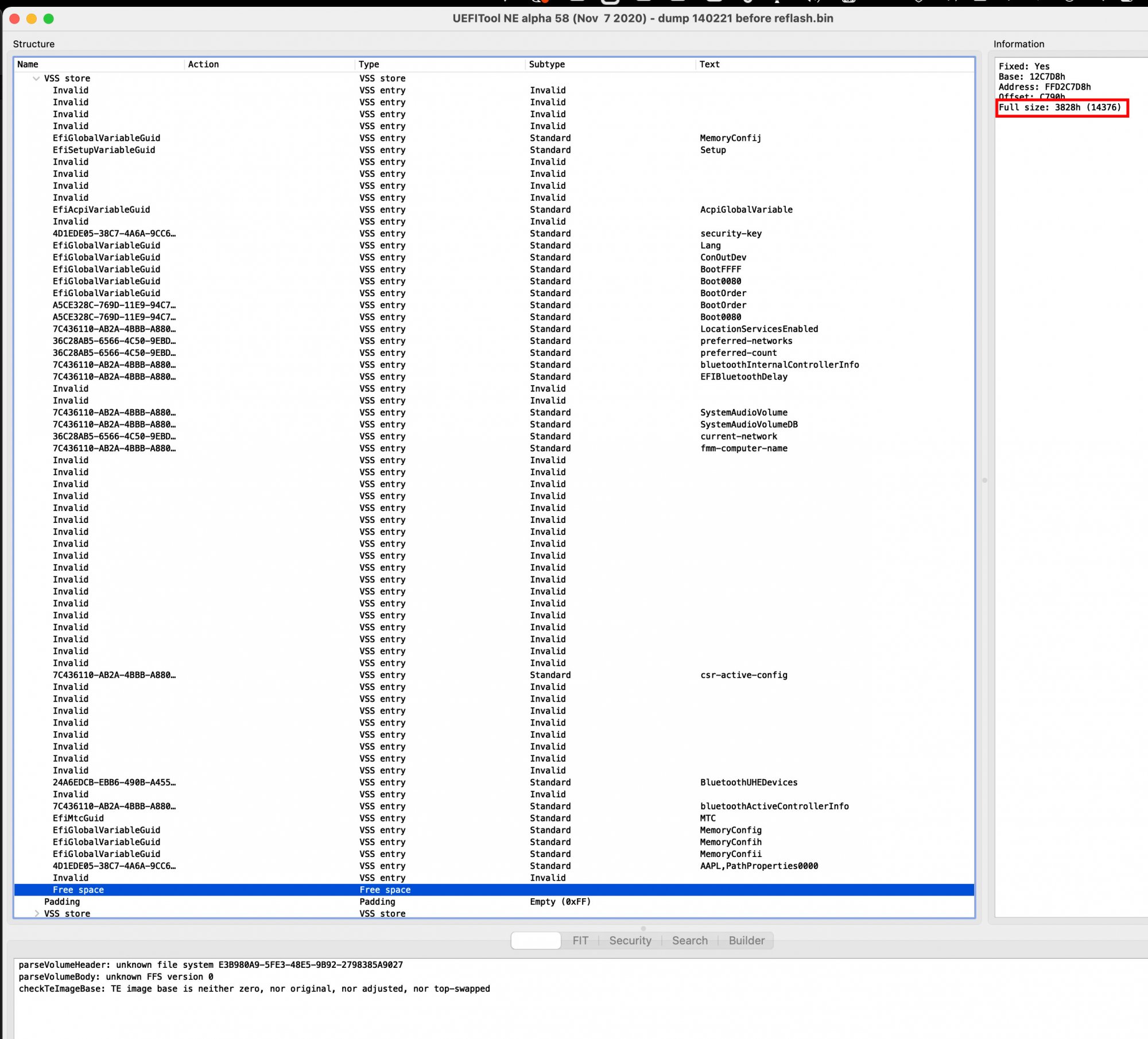Select the EfiMtcGuid tree item
This screenshot has height=1039, width=1148.
pyautogui.click(x=78, y=818)
